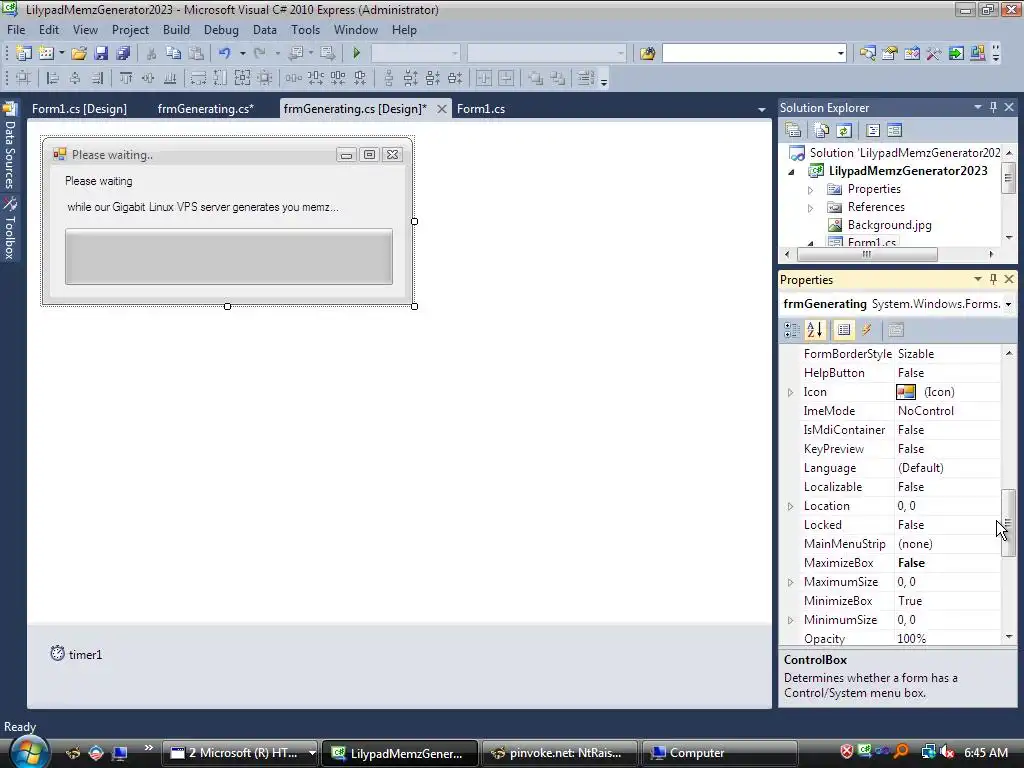Click the Copy toolbar icon
Screen dimensions: 1024x768
point(173,53)
